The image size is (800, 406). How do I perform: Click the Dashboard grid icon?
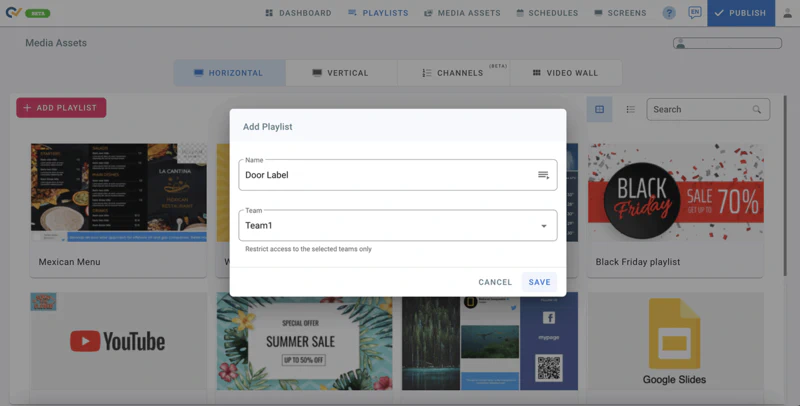coord(269,13)
